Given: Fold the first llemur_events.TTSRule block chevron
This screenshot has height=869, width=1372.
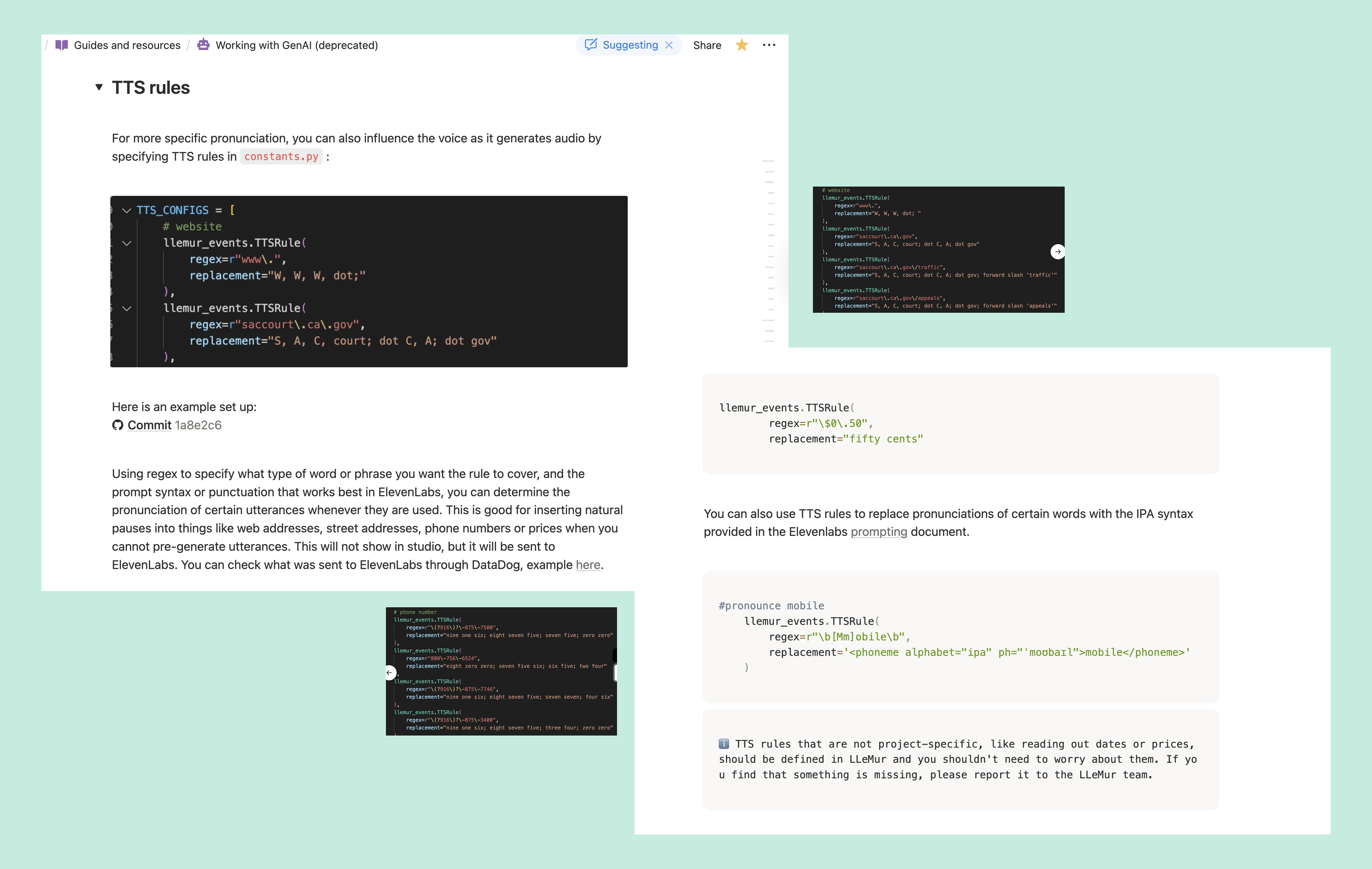Looking at the screenshot, I should pyautogui.click(x=127, y=243).
